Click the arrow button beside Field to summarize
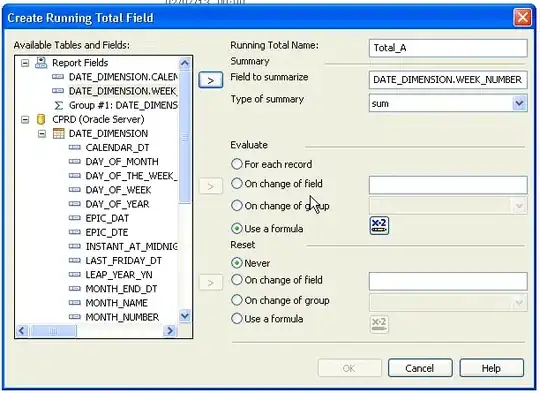The height and width of the screenshot is (393, 540). [210, 80]
